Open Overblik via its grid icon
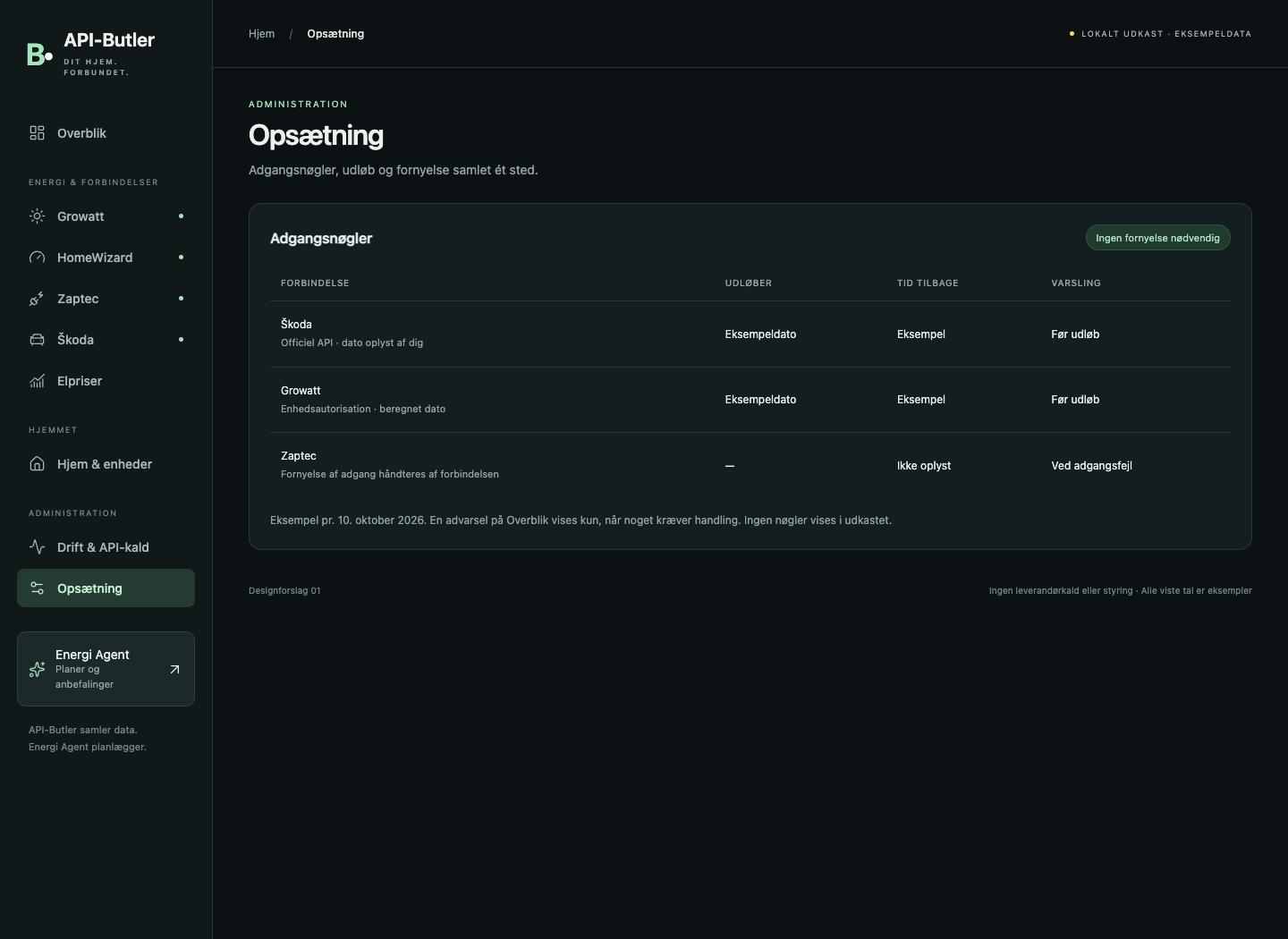The height and width of the screenshot is (939, 1288). (37, 133)
